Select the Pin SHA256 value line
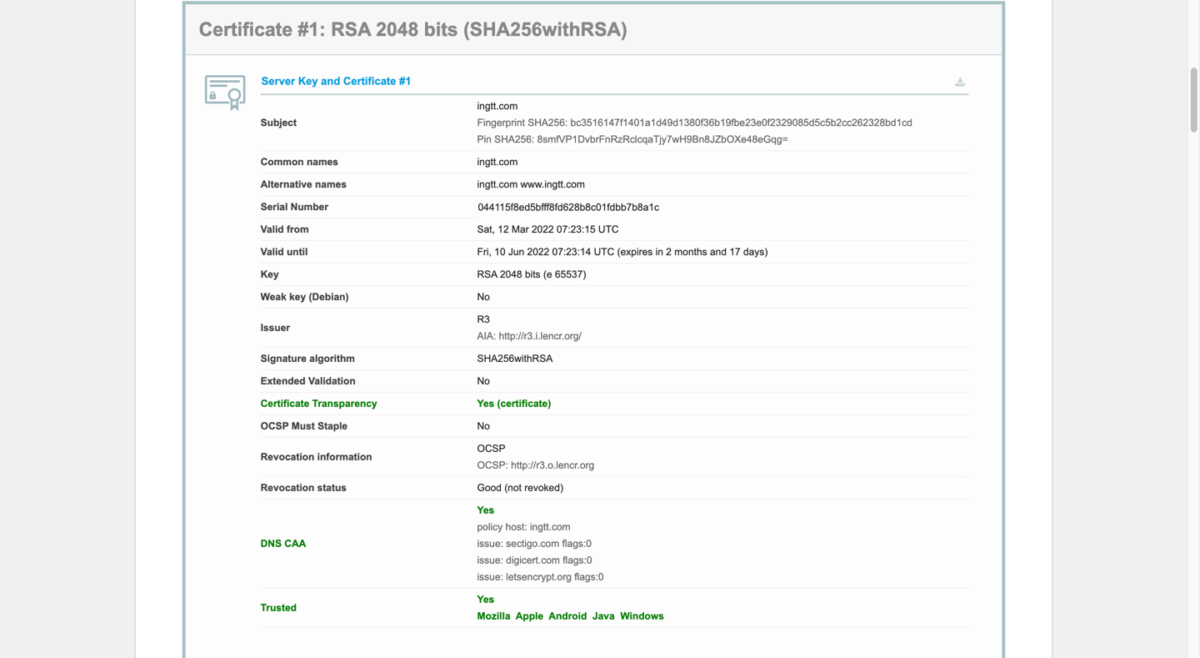The height and width of the screenshot is (658, 1200). pos(632,139)
